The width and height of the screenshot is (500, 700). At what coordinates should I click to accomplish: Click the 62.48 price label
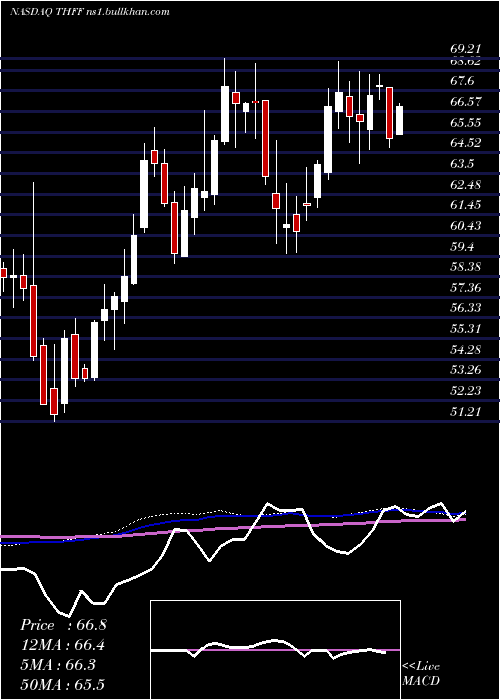coord(466,184)
